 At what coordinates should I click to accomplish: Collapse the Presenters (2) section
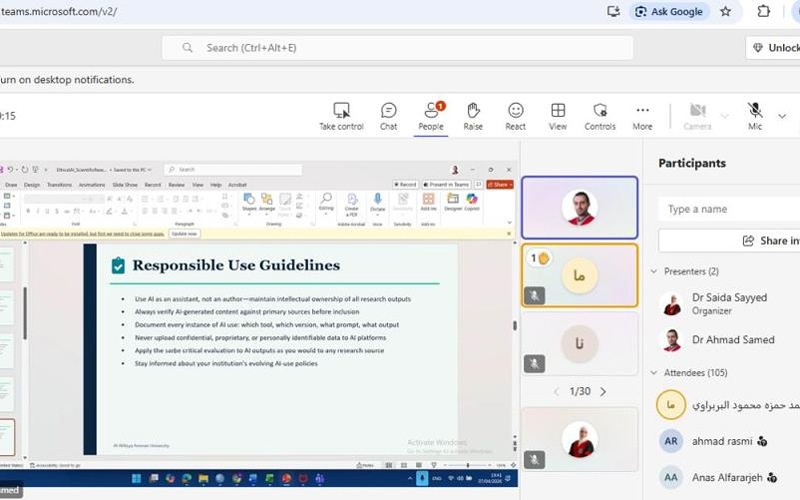pyautogui.click(x=655, y=272)
